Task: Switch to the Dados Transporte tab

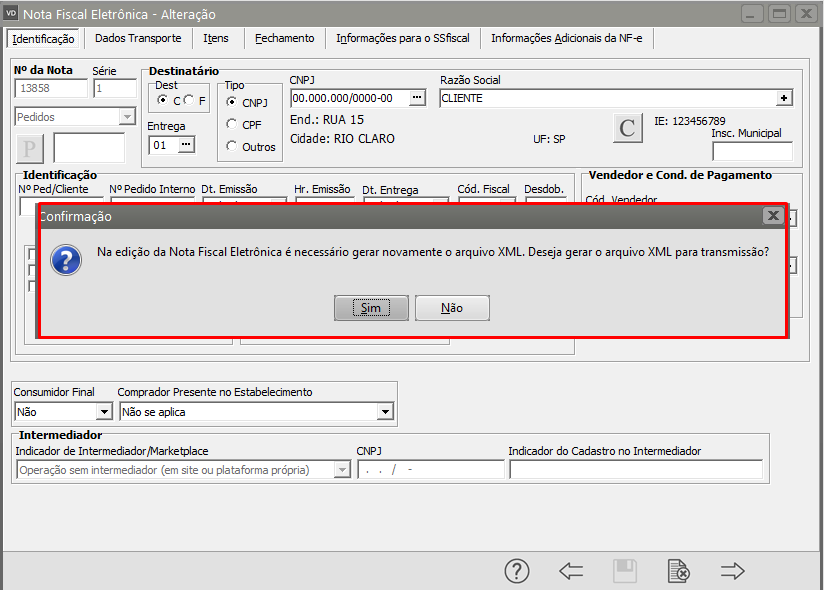Action: point(138,38)
